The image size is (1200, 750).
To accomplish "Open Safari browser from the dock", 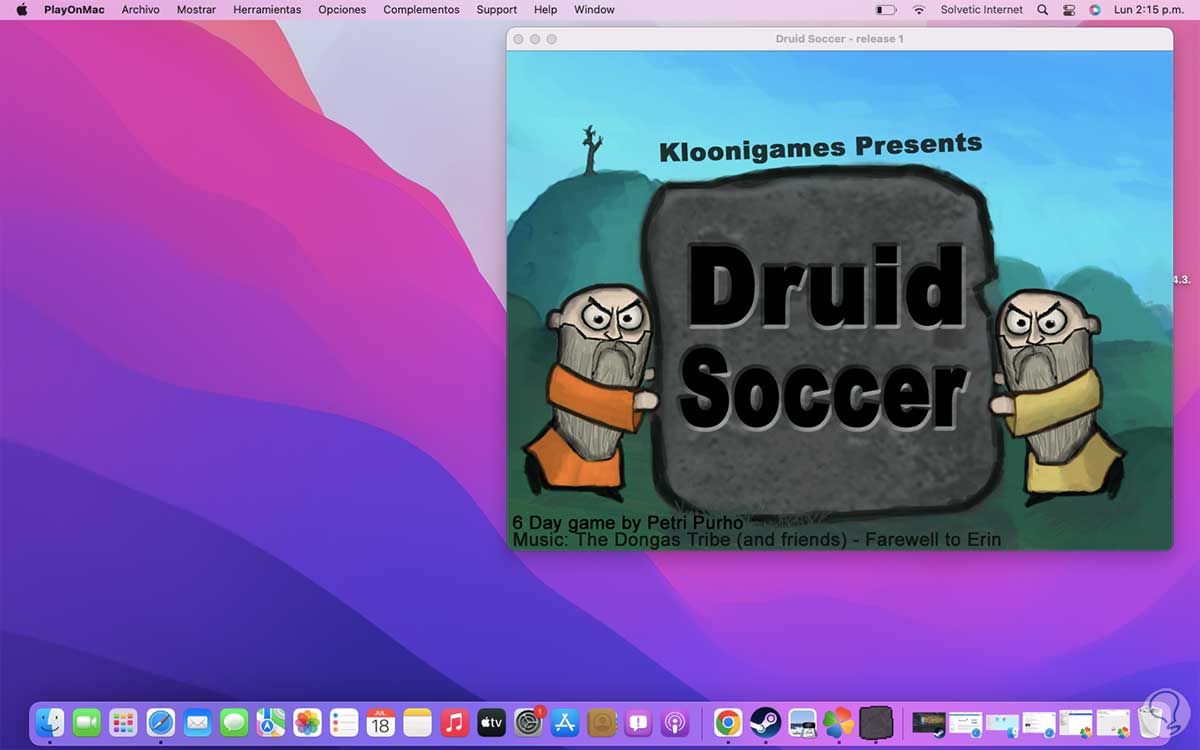I will coord(160,722).
